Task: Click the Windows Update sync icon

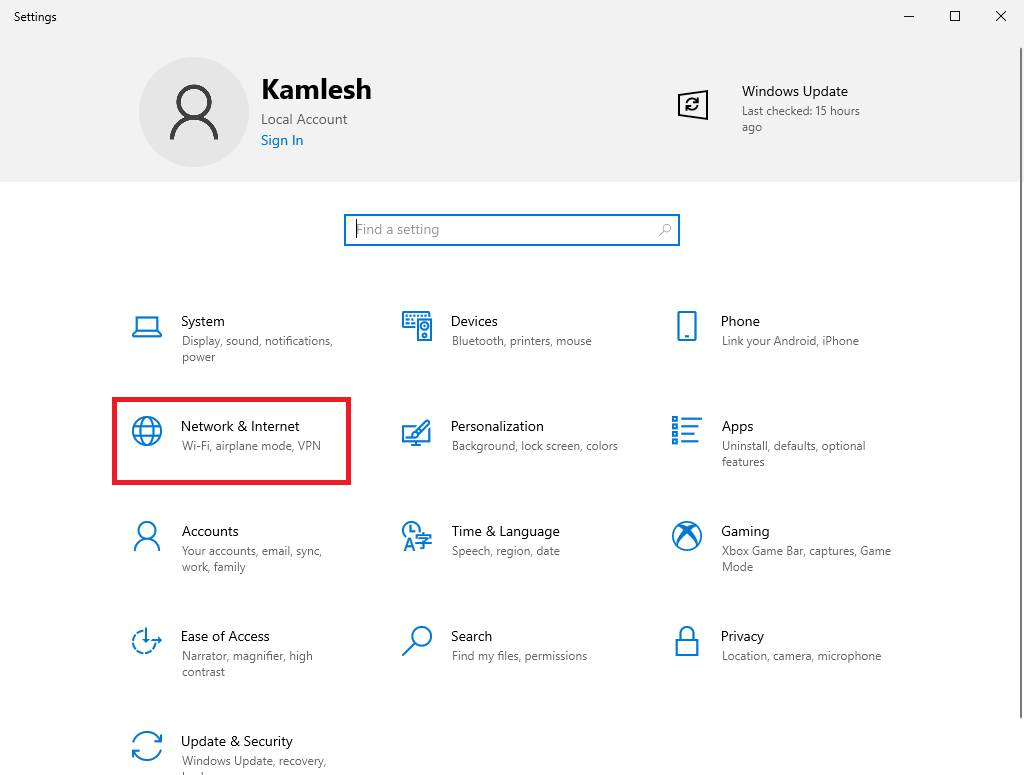Action: click(692, 104)
